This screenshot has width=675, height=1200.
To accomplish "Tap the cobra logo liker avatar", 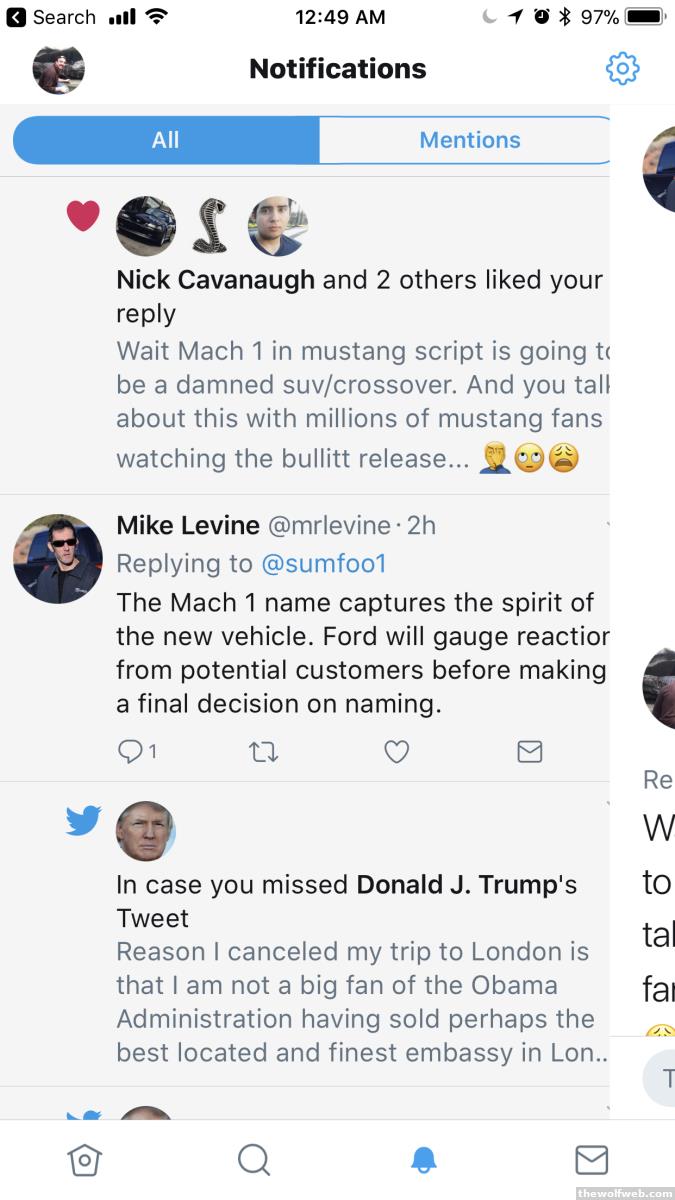I will [212, 226].
